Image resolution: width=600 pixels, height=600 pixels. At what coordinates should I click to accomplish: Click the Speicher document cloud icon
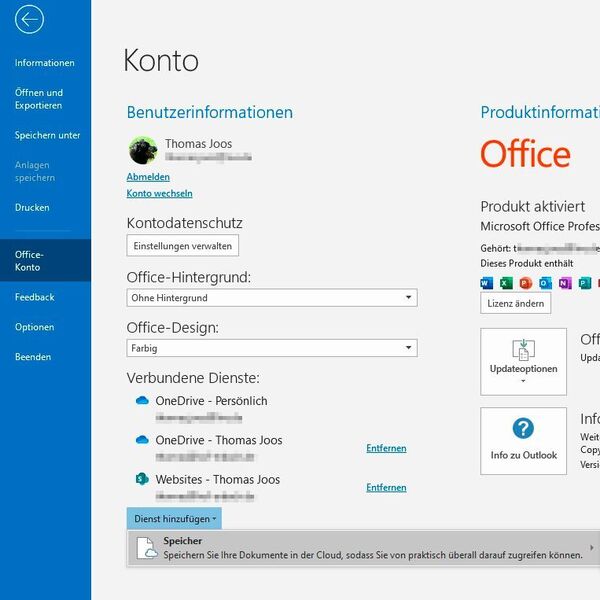[x=147, y=548]
